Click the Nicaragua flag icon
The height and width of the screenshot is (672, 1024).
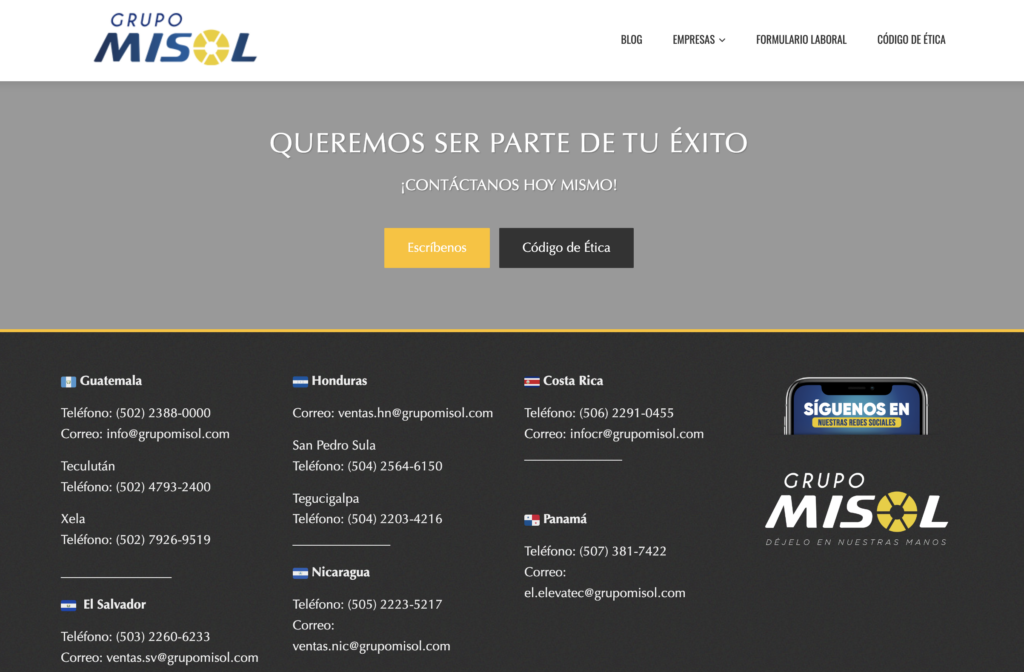click(300, 573)
